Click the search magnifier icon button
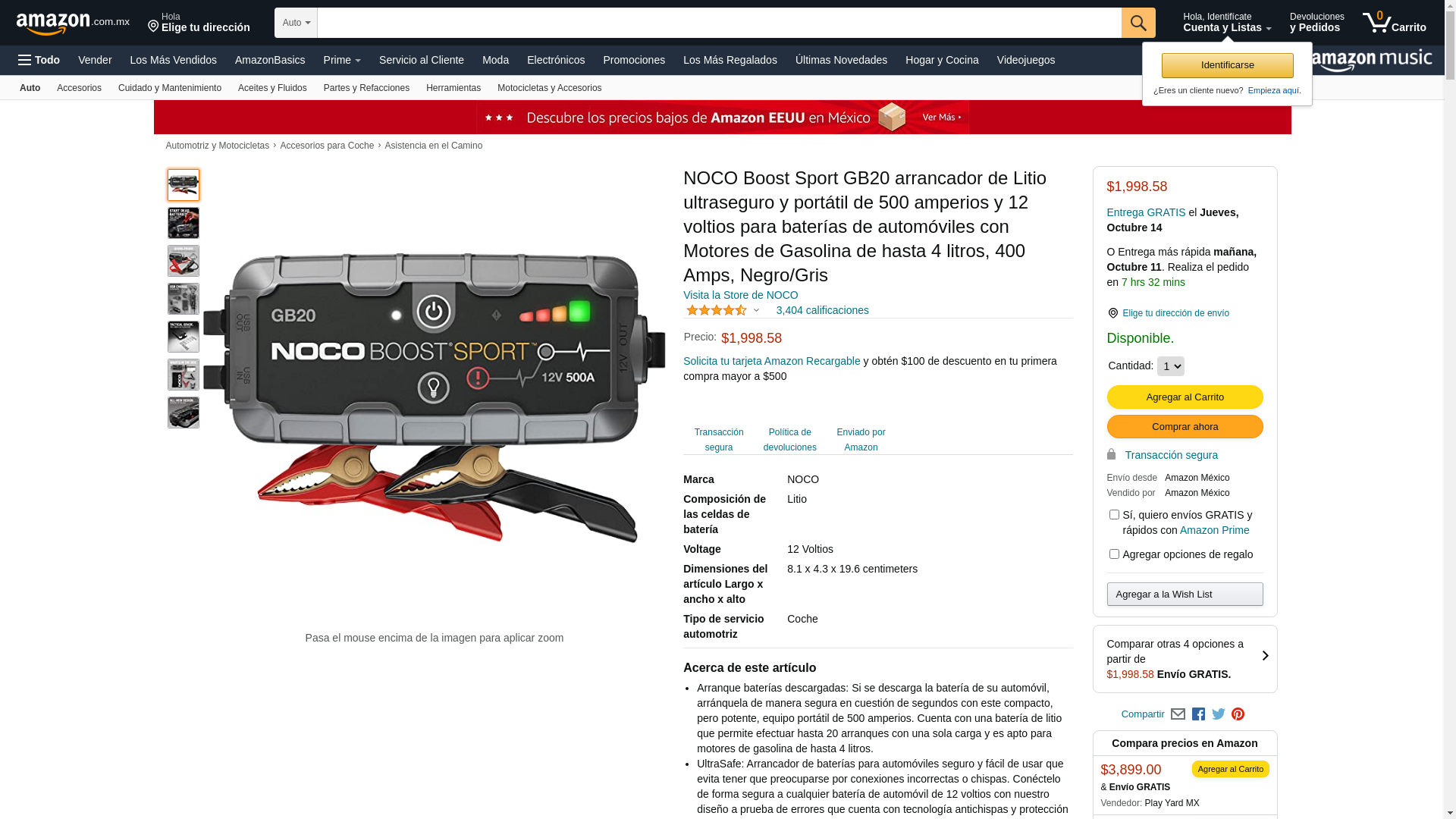Image resolution: width=1456 pixels, height=819 pixels. point(1138,23)
